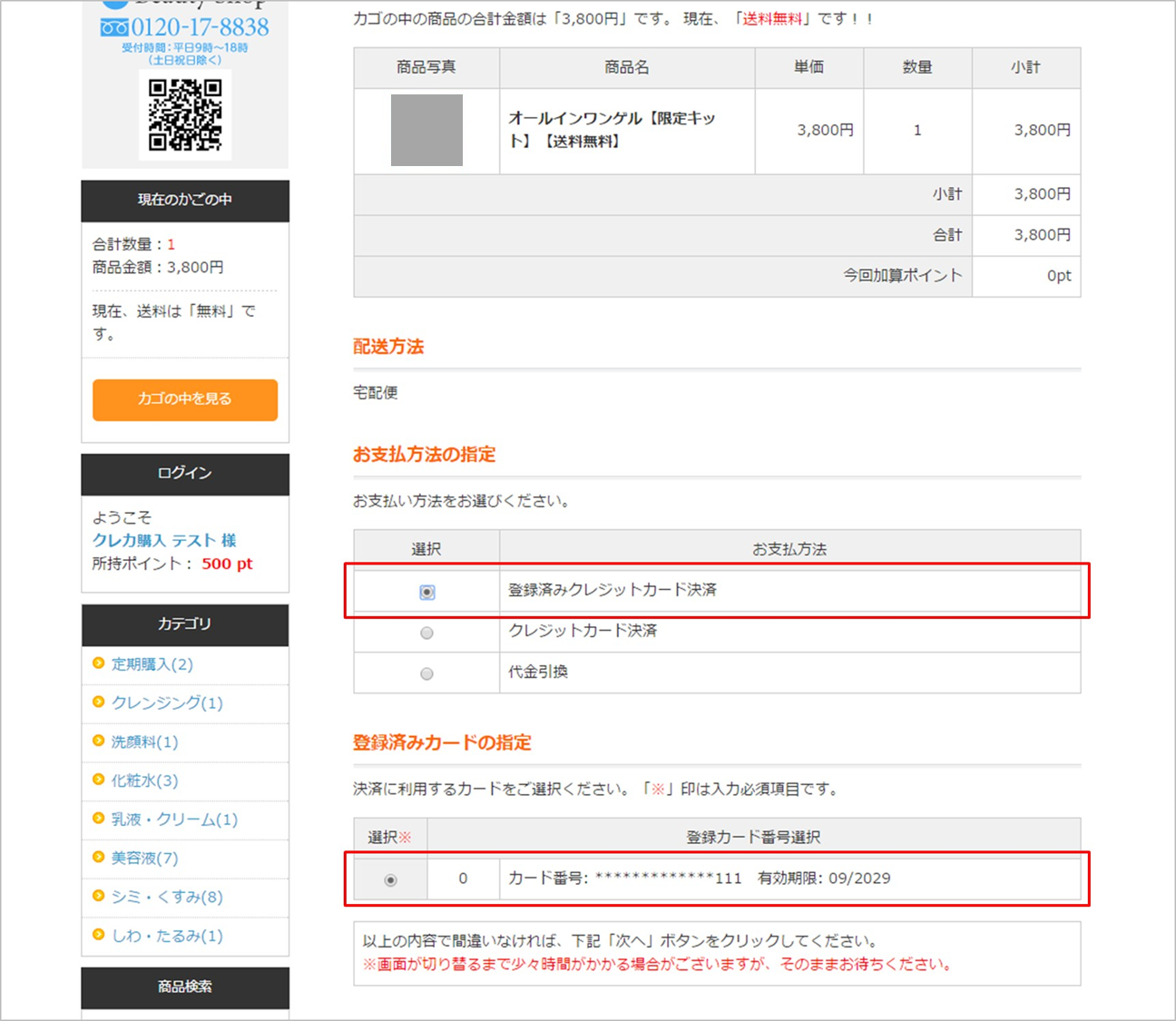Click orange bullet icon beside シミ・くすみ
This screenshot has width=1176, height=1021.
coord(99,896)
